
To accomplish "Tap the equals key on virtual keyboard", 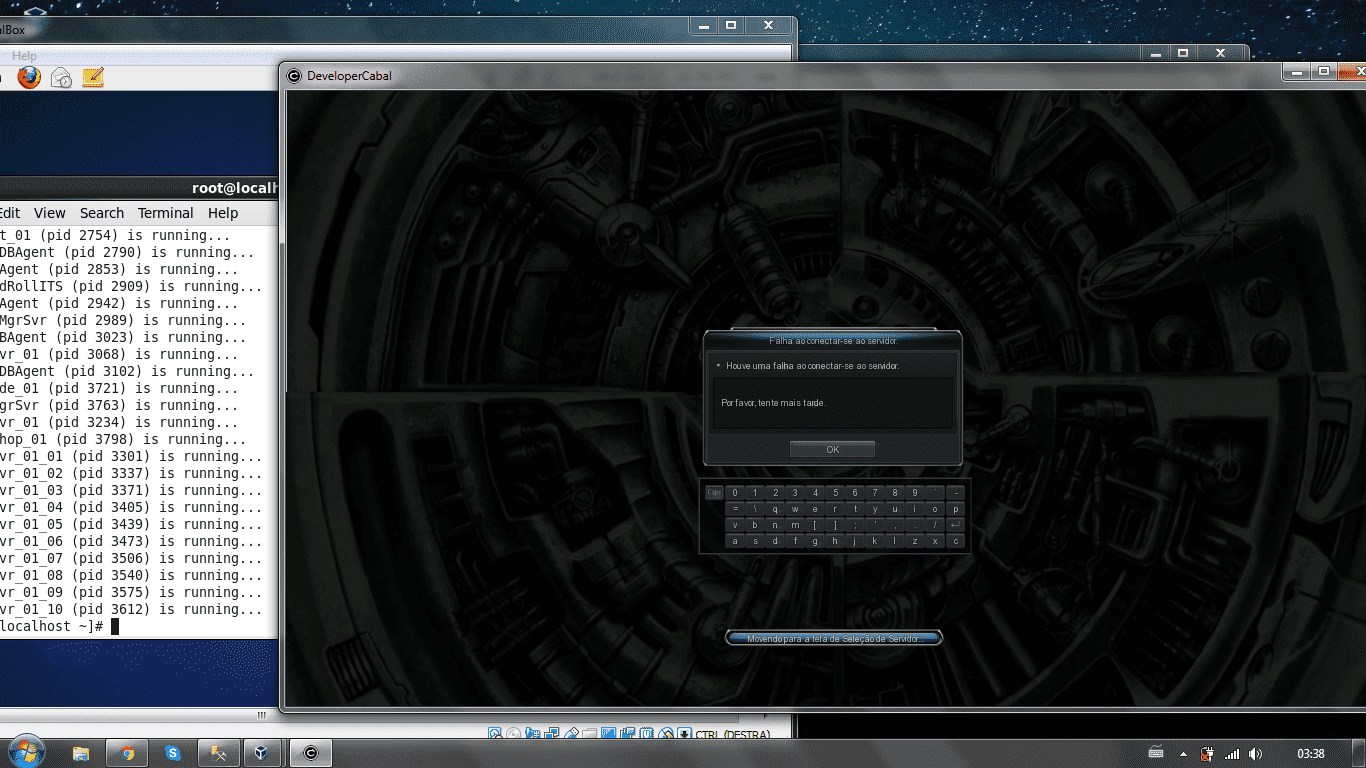I will click(735, 508).
